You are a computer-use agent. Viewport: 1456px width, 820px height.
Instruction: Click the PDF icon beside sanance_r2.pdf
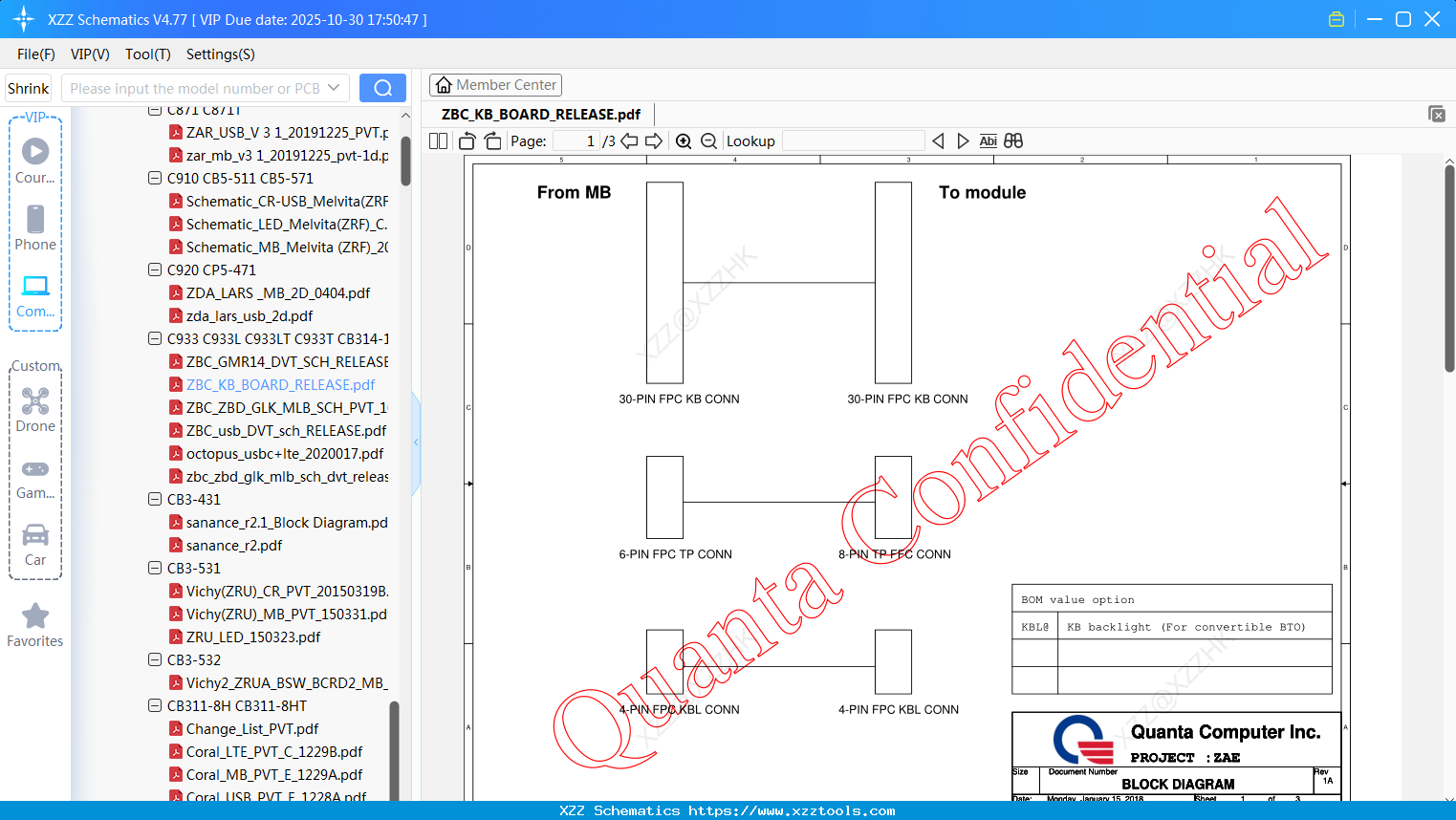click(x=176, y=545)
